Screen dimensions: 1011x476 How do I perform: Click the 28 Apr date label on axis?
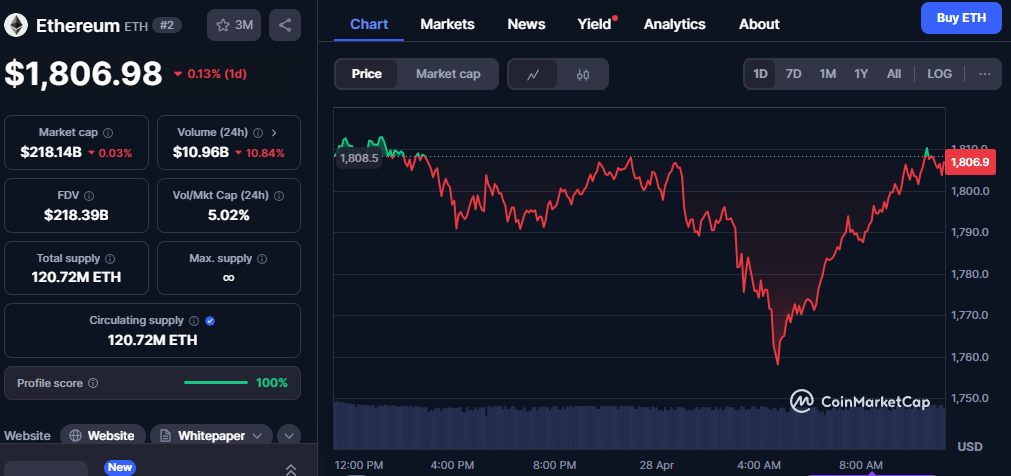pyautogui.click(x=656, y=465)
